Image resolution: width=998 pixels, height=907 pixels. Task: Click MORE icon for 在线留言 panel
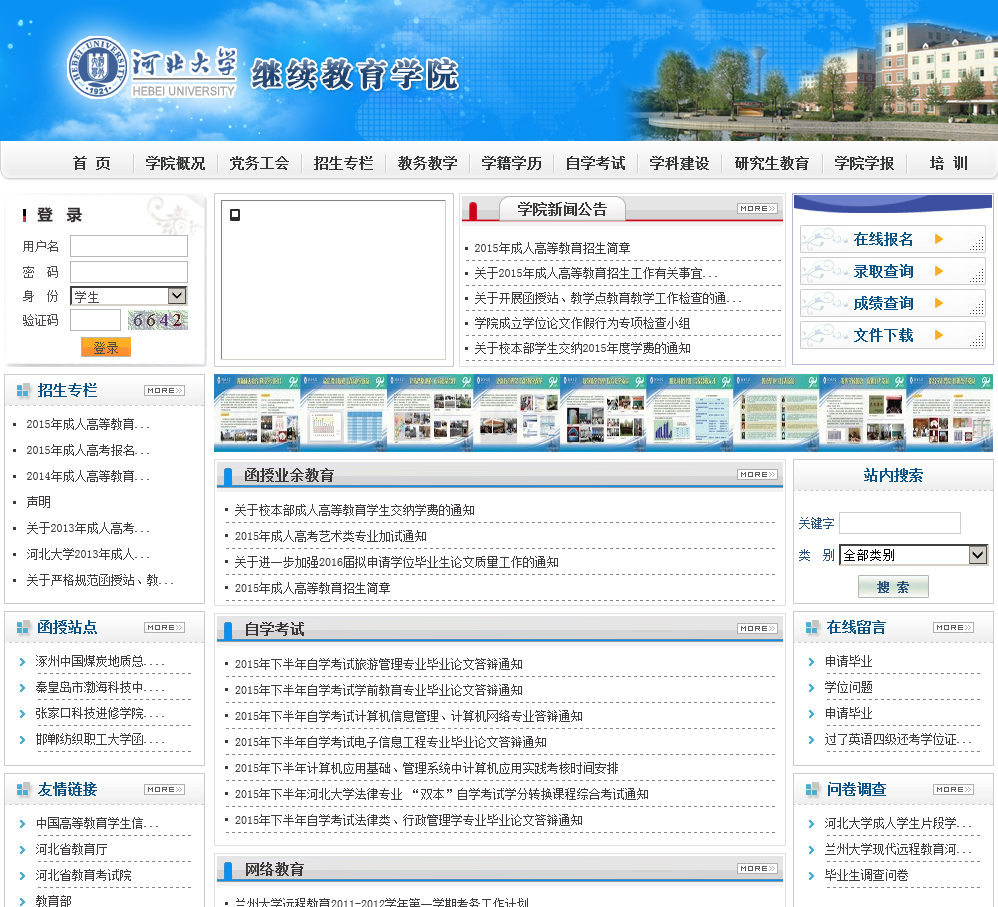click(953, 628)
